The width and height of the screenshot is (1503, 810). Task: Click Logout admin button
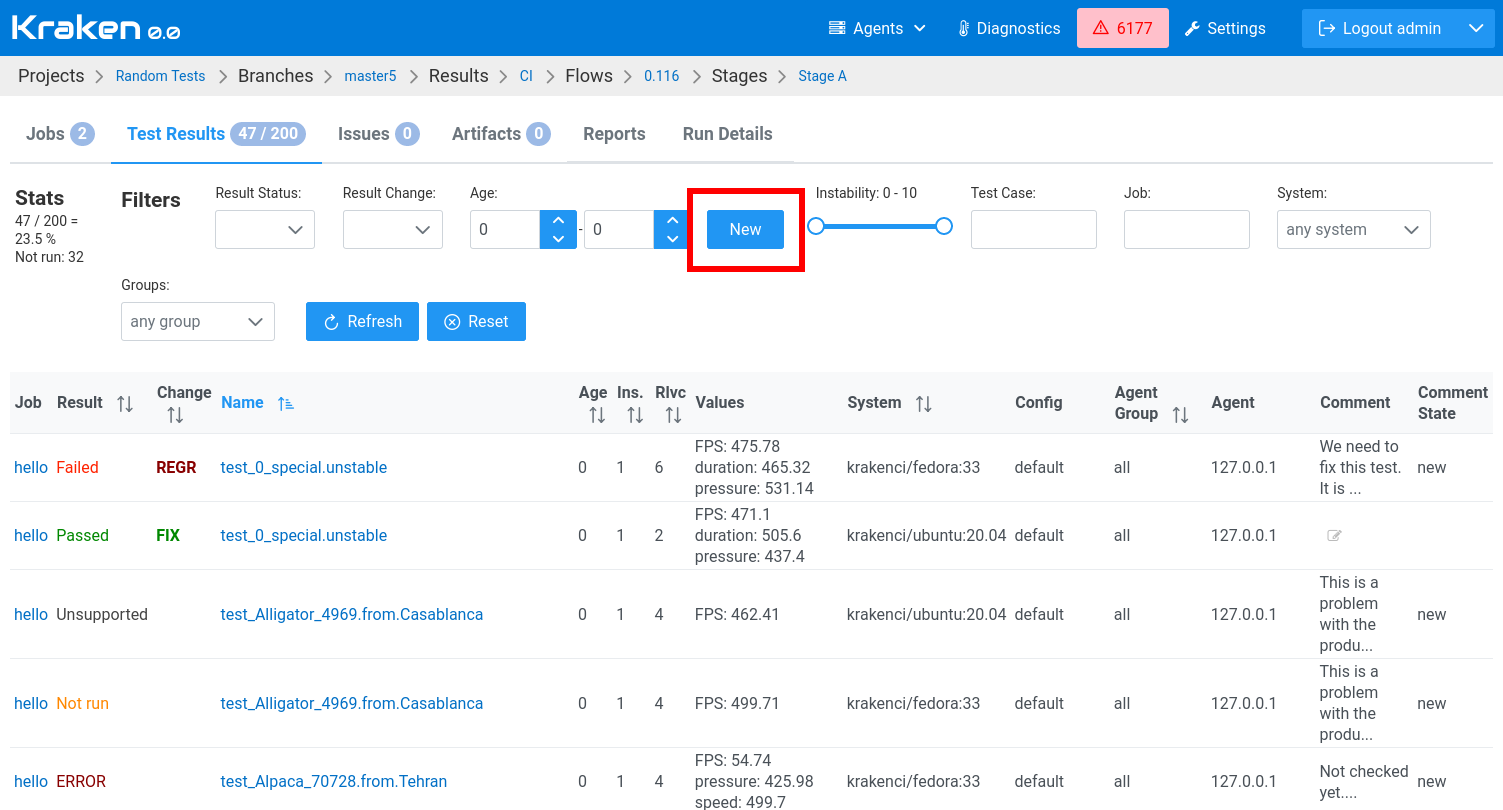point(1380,28)
